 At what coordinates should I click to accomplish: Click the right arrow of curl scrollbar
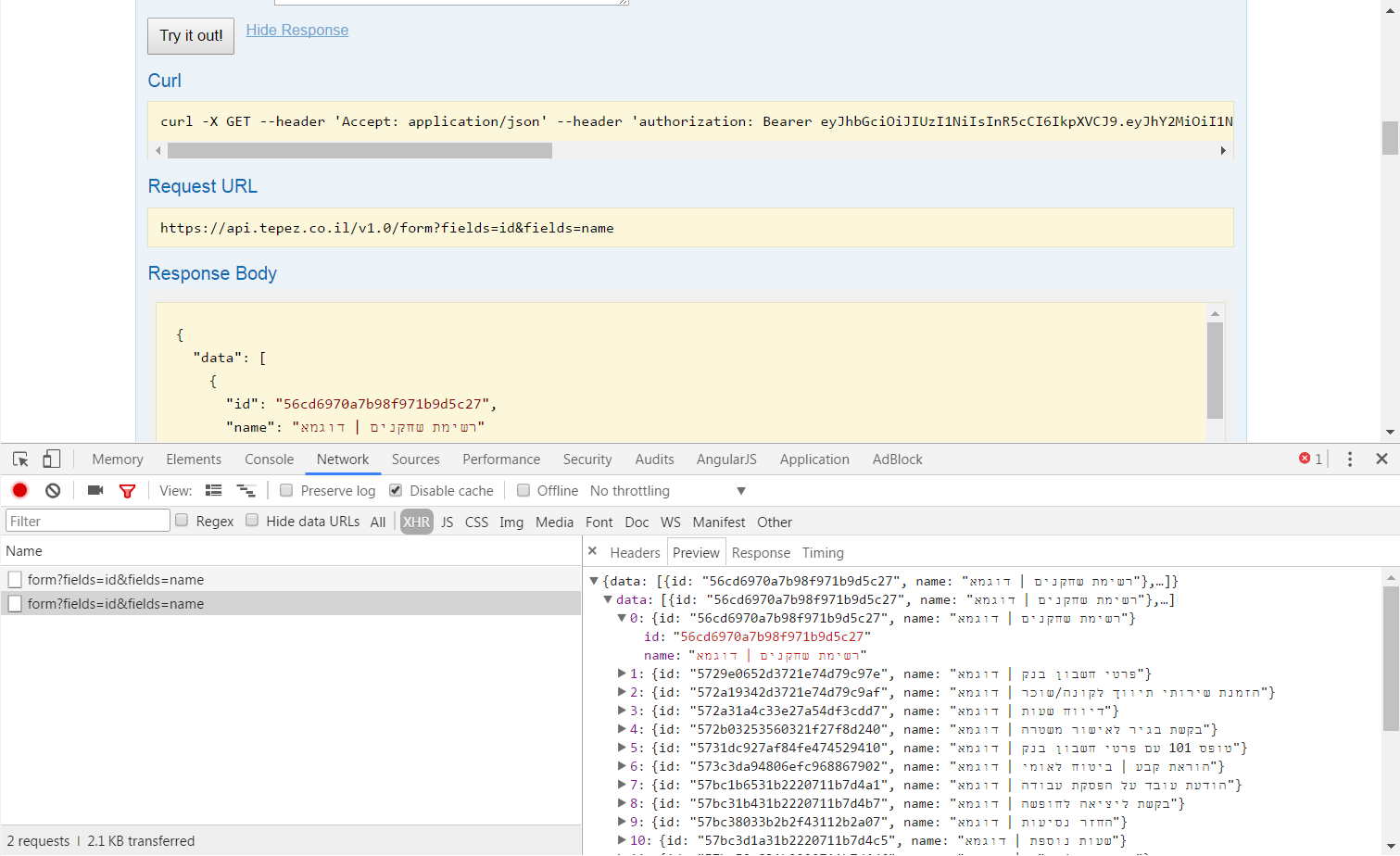tap(1223, 150)
